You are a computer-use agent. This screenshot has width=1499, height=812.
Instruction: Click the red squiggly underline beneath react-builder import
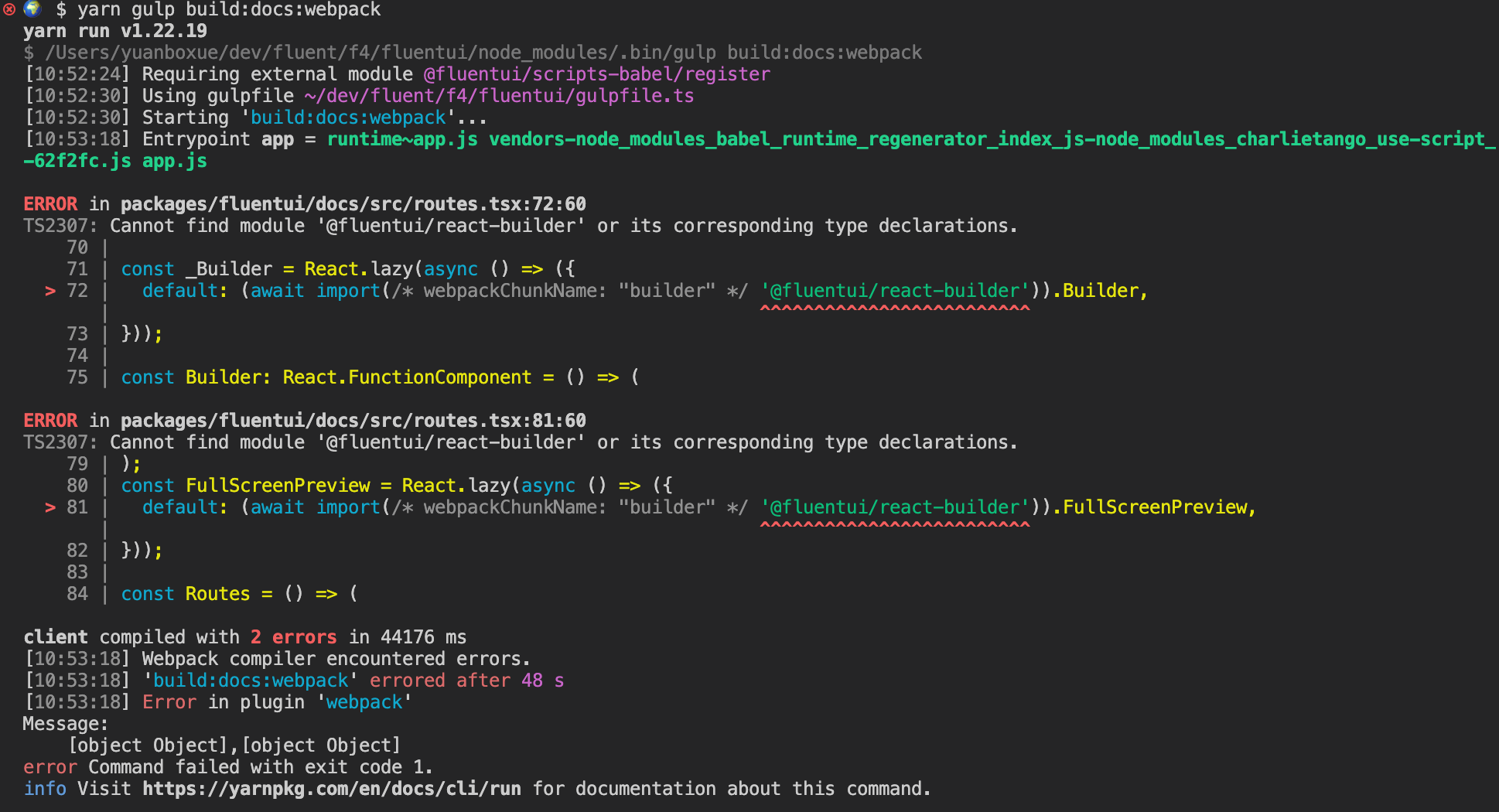pos(894,308)
